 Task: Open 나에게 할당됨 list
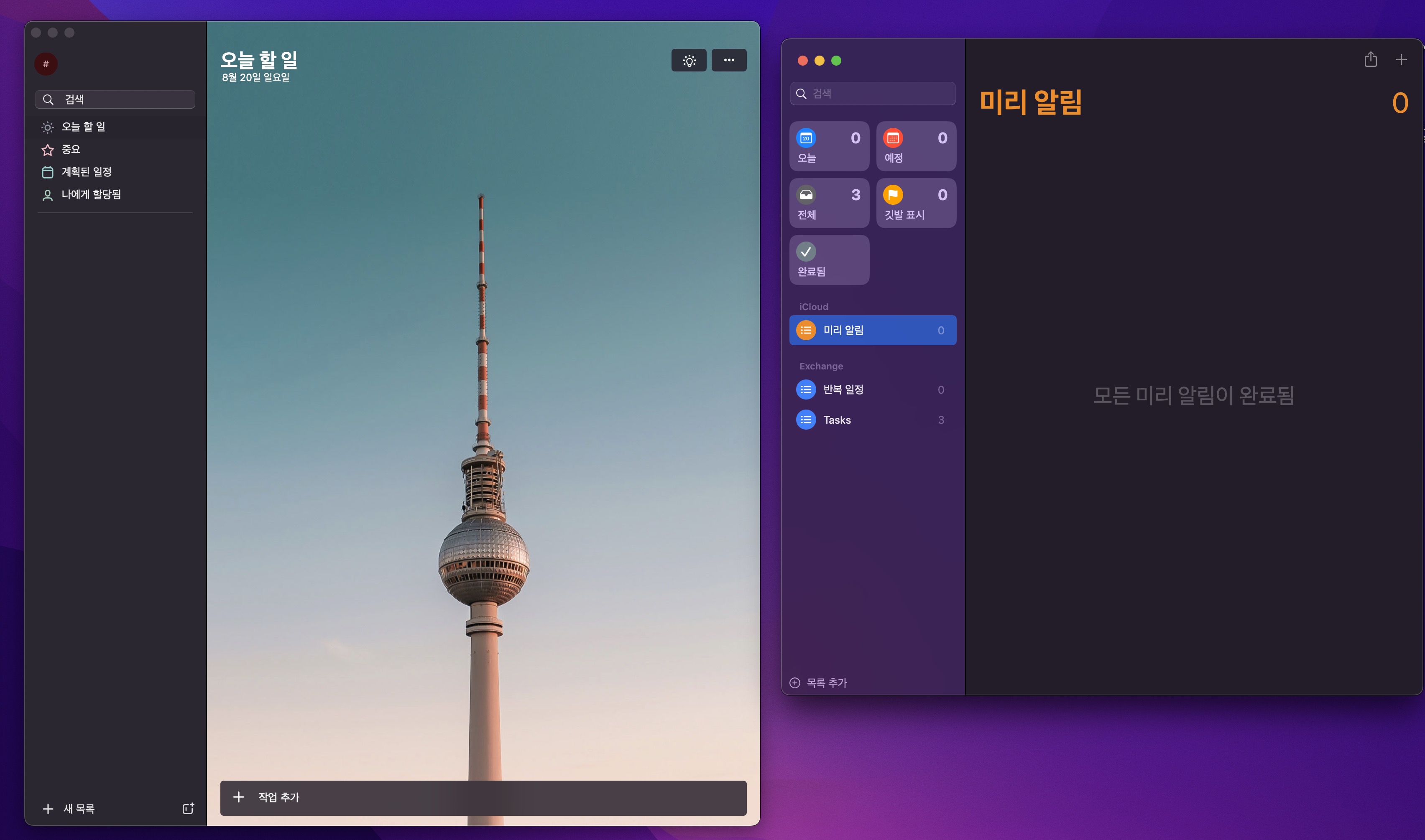coord(91,195)
